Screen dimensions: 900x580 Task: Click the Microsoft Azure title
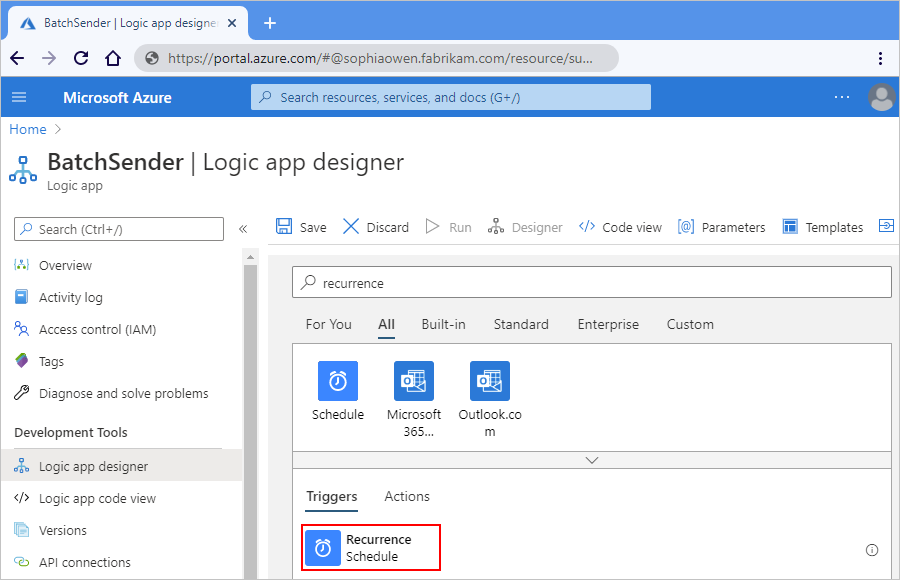(x=117, y=98)
